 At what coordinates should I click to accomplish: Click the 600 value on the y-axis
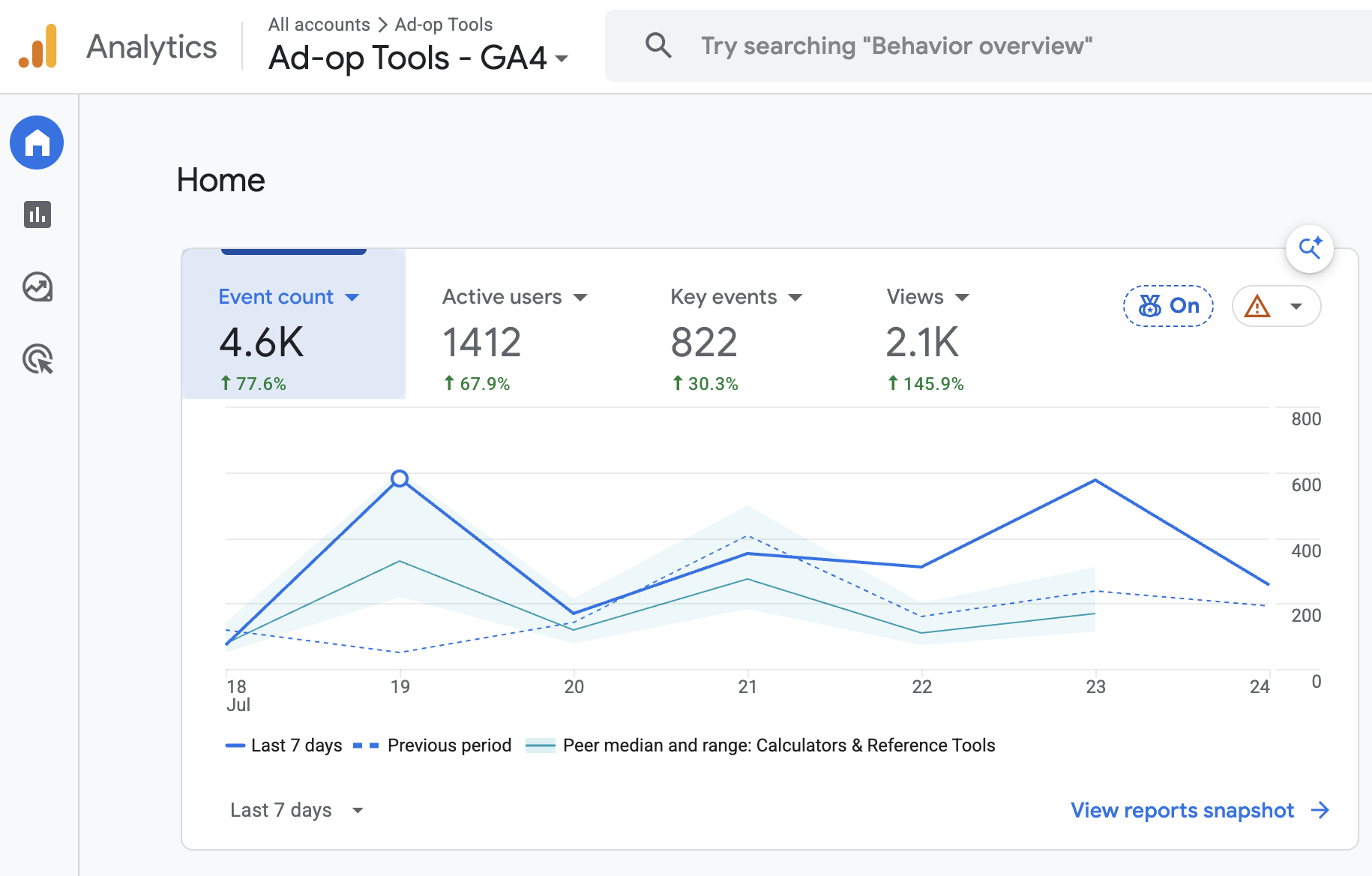point(1306,485)
